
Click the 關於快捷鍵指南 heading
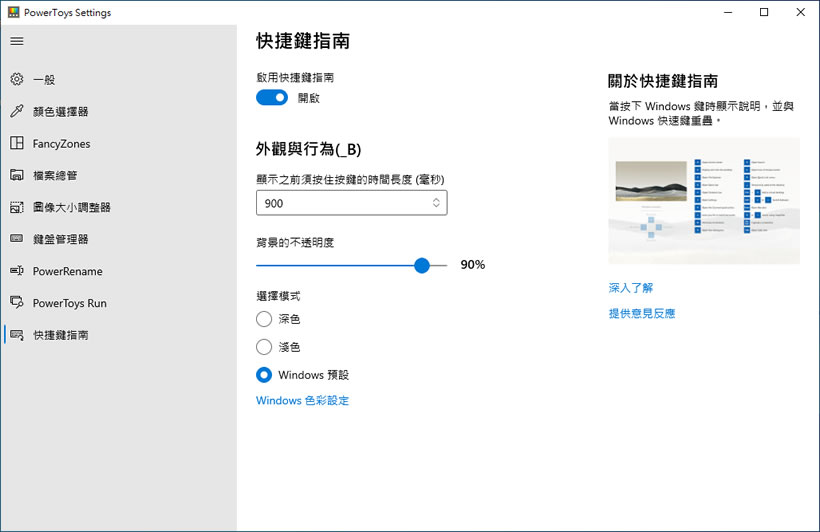pyautogui.click(x=663, y=81)
